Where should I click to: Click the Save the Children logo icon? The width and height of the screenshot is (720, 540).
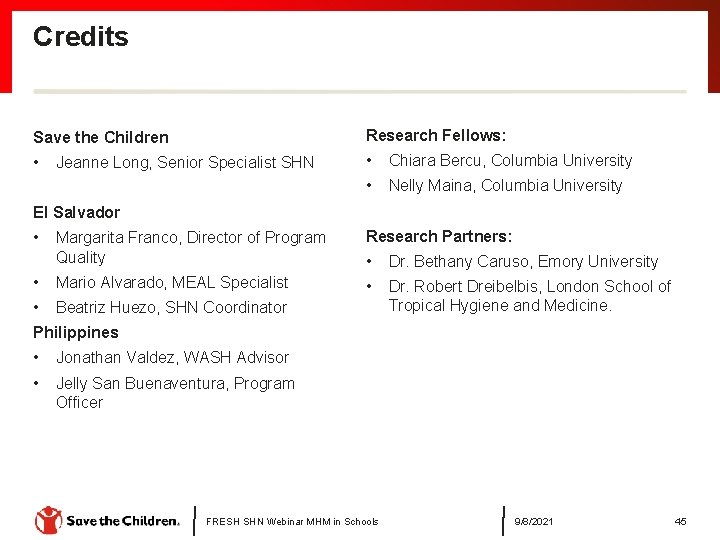[48, 520]
